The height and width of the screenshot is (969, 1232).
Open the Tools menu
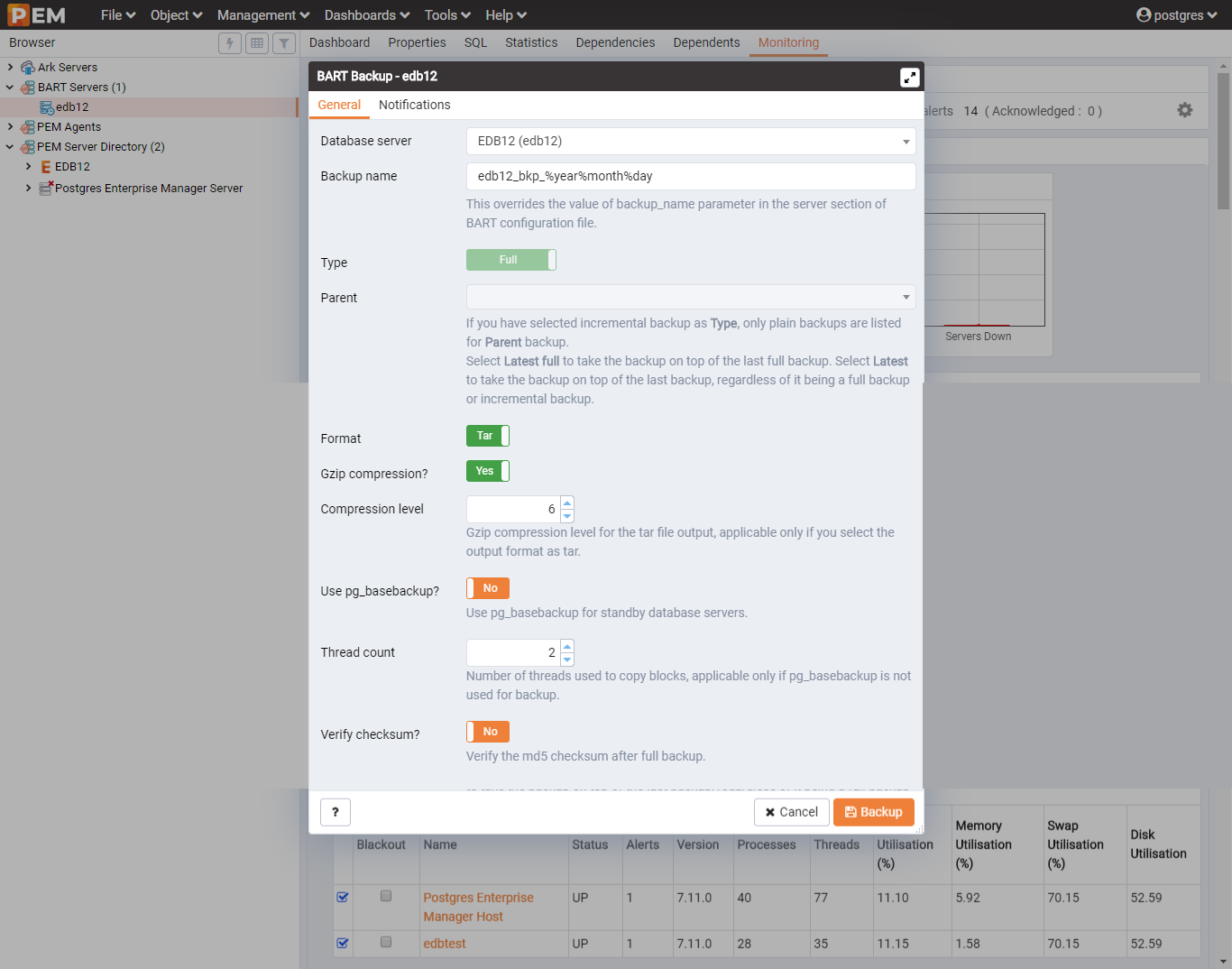coord(447,15)
